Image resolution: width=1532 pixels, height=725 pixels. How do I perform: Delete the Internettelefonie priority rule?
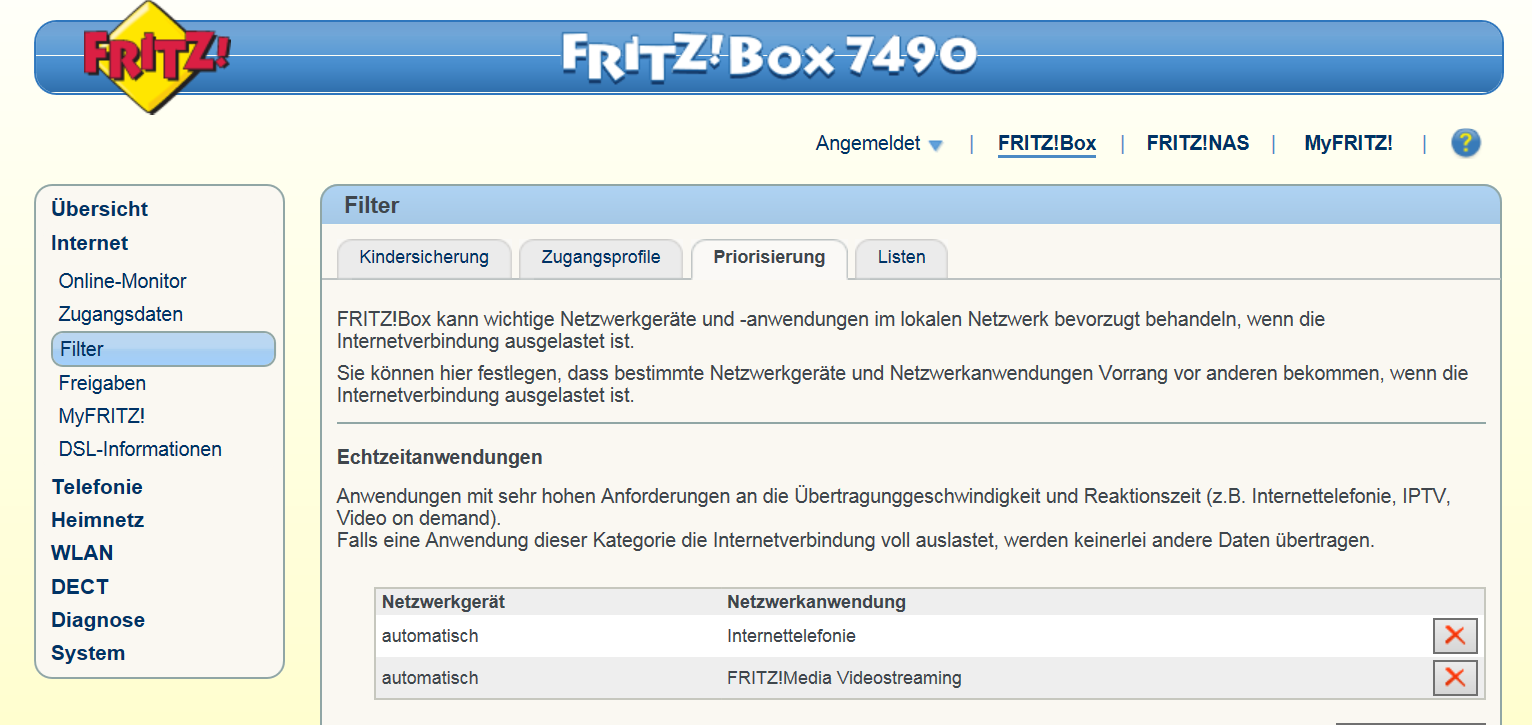point(1455,636)
